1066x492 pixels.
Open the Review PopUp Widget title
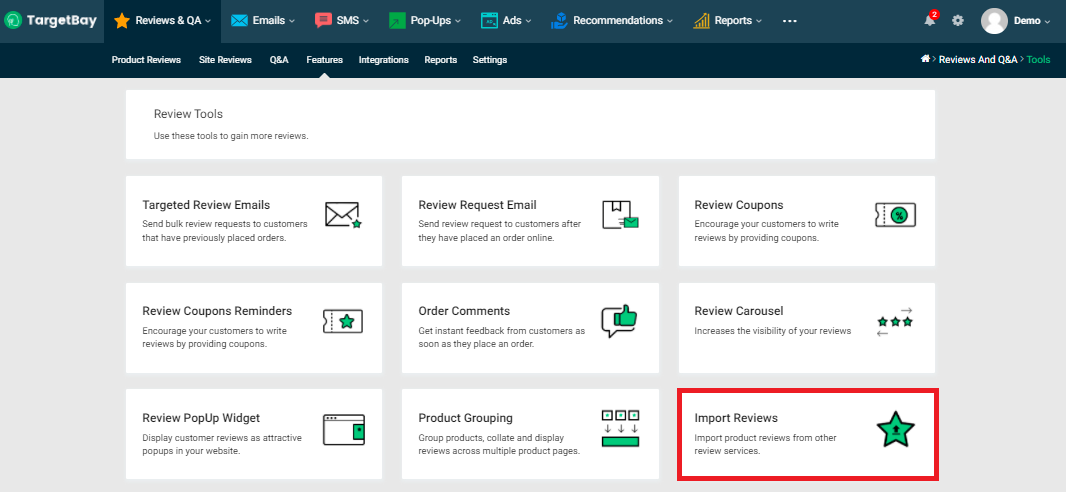click(x=201, y=417)
